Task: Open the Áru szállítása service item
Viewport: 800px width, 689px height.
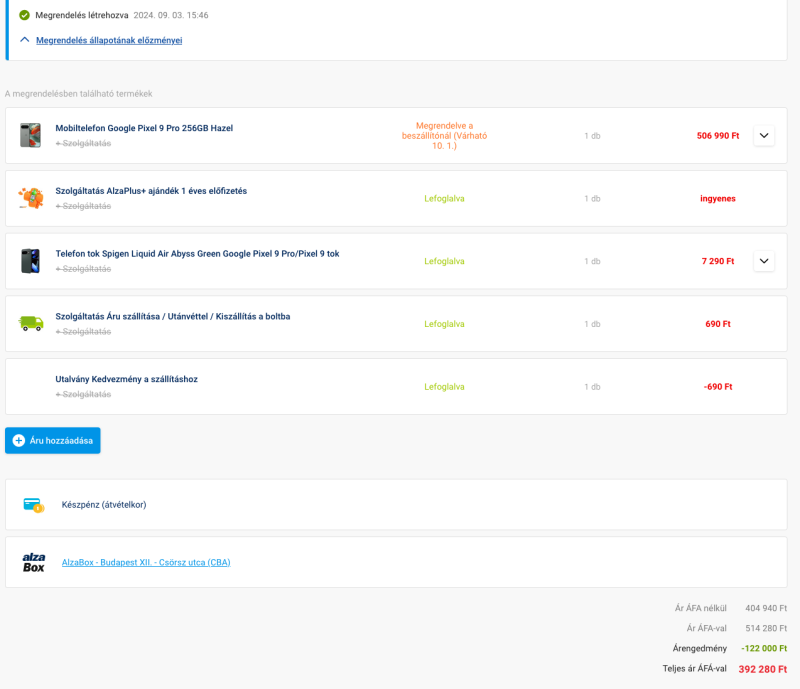Action: [173, 316]
